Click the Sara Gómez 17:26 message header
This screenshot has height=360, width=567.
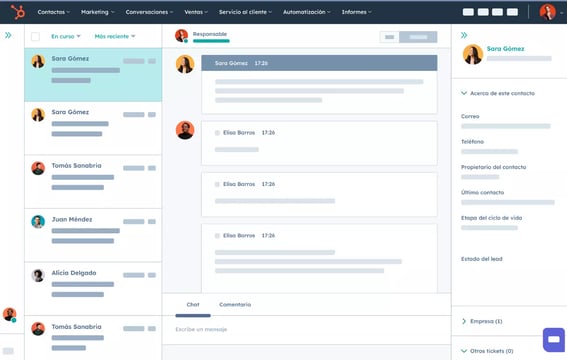point(319,63)
